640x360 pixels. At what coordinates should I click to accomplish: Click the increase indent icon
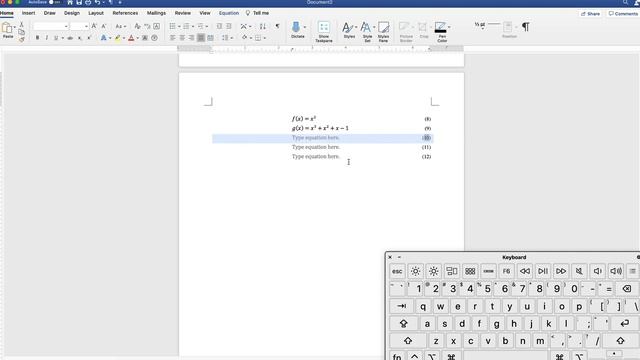click(x=229, y=26)
